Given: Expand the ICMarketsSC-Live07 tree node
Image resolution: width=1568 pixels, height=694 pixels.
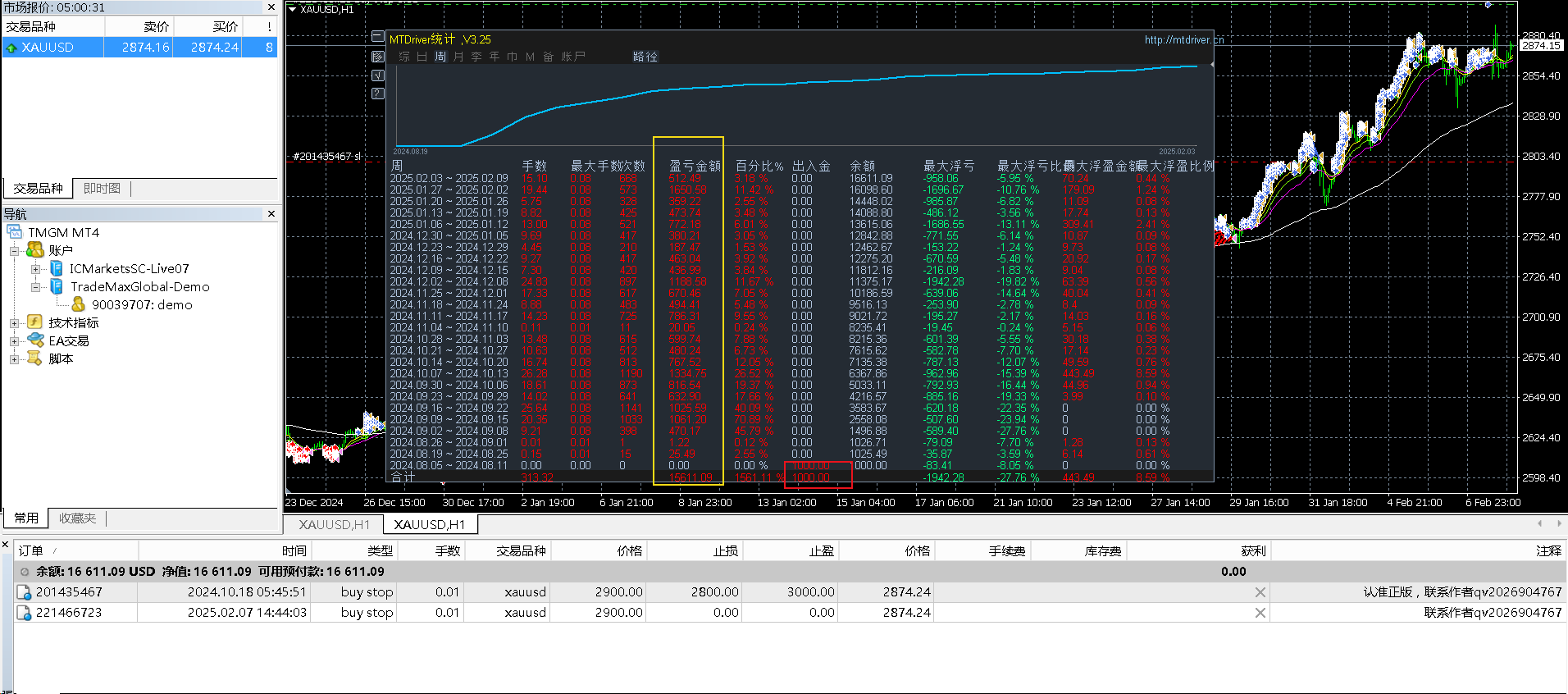Looking at the screenshot, I should coord(35,269).
